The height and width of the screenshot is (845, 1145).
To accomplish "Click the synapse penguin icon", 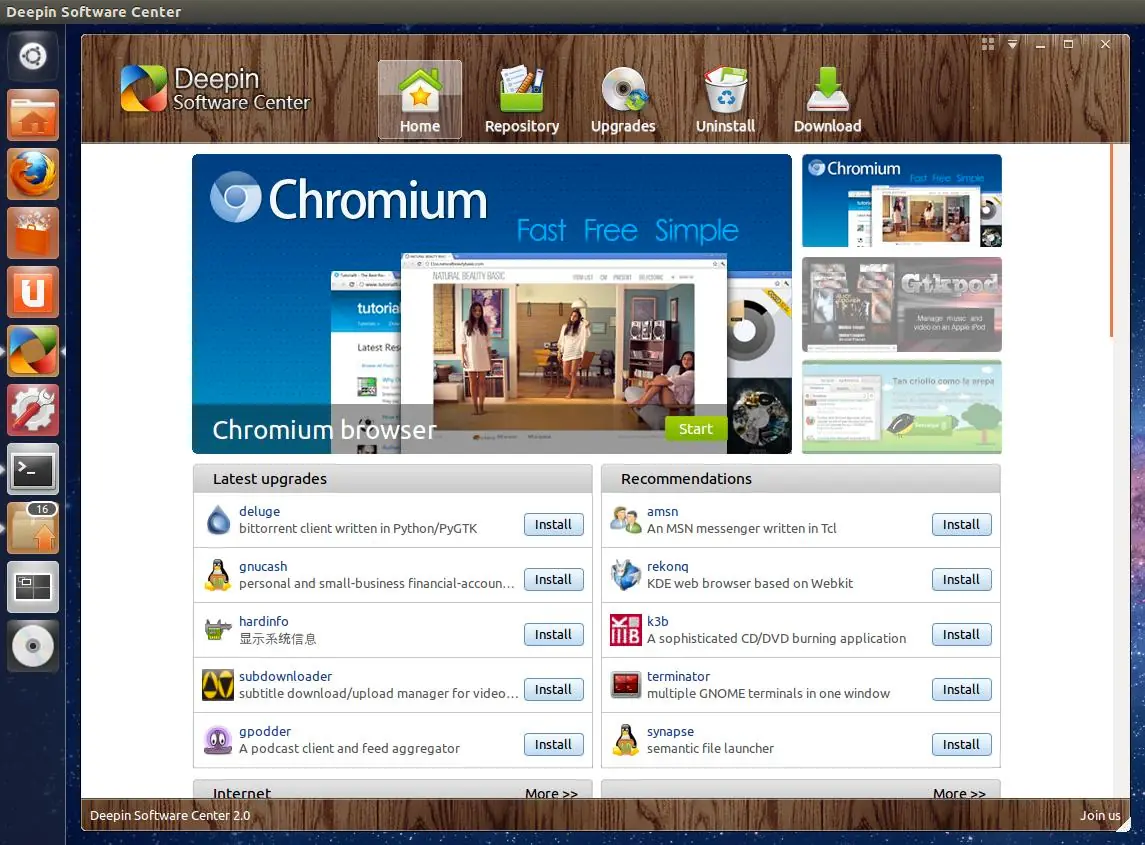I will tap(626, 740).
